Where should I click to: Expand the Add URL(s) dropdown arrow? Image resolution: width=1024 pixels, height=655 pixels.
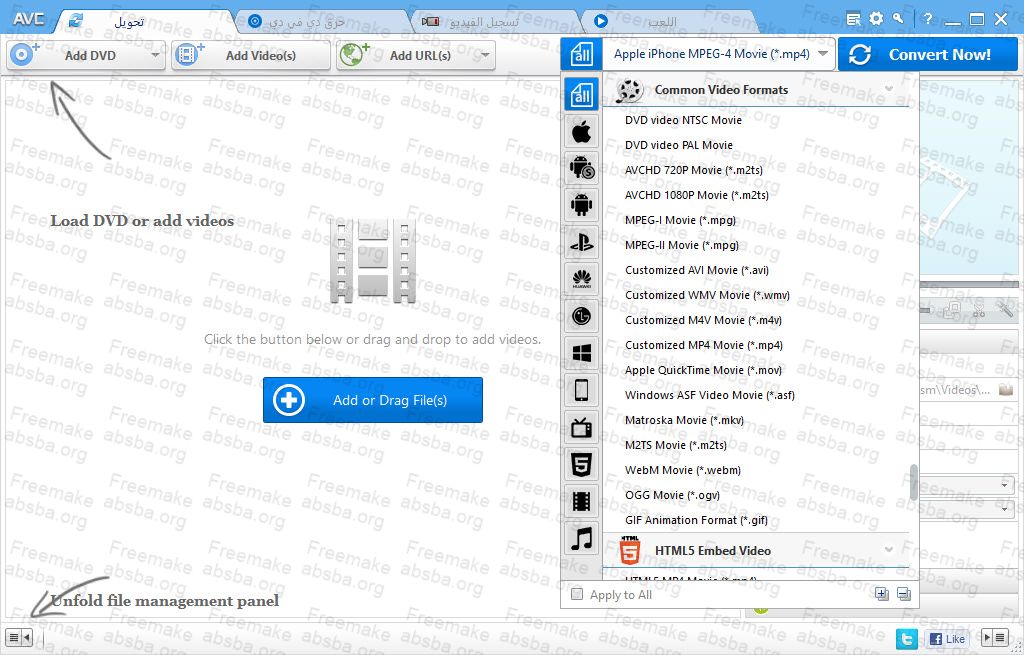[x=485, y=56]
